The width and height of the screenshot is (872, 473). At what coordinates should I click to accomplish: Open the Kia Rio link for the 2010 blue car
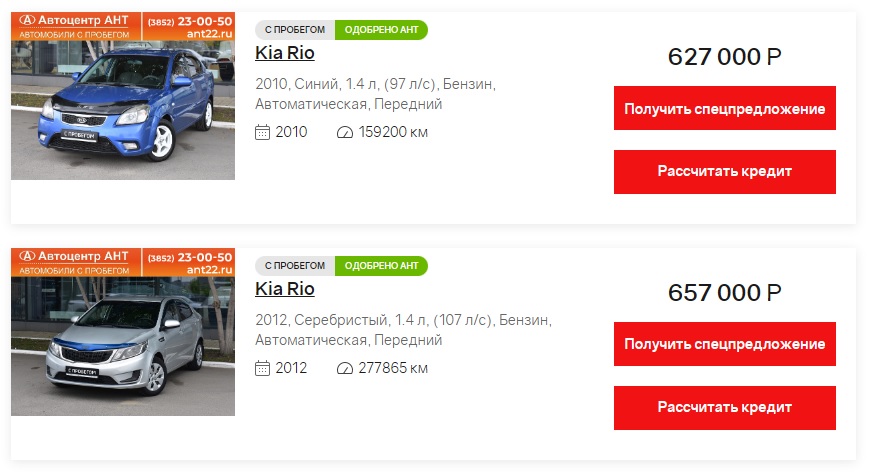(x=285, y=53)
